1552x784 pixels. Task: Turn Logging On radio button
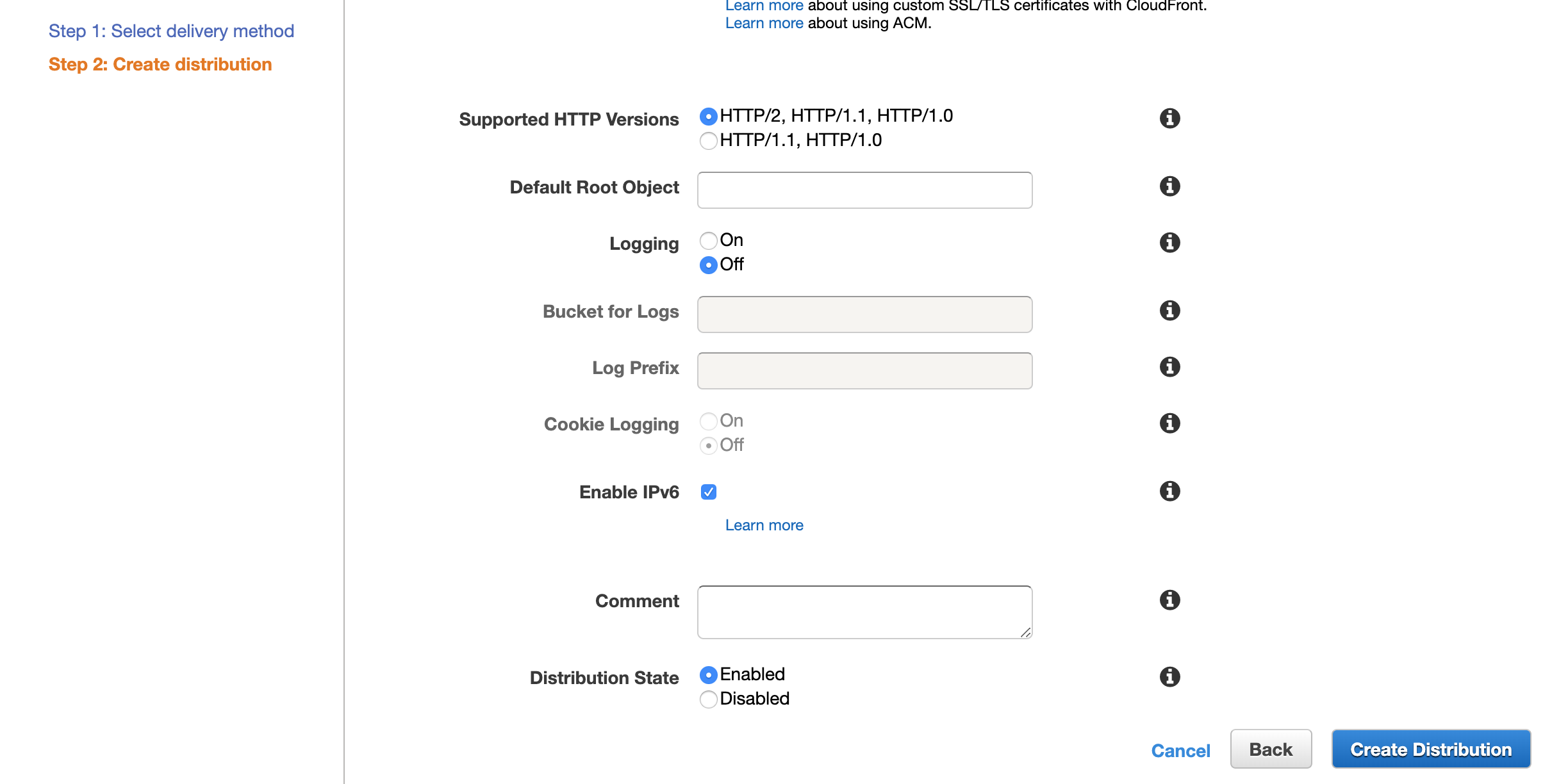point(709,241)
